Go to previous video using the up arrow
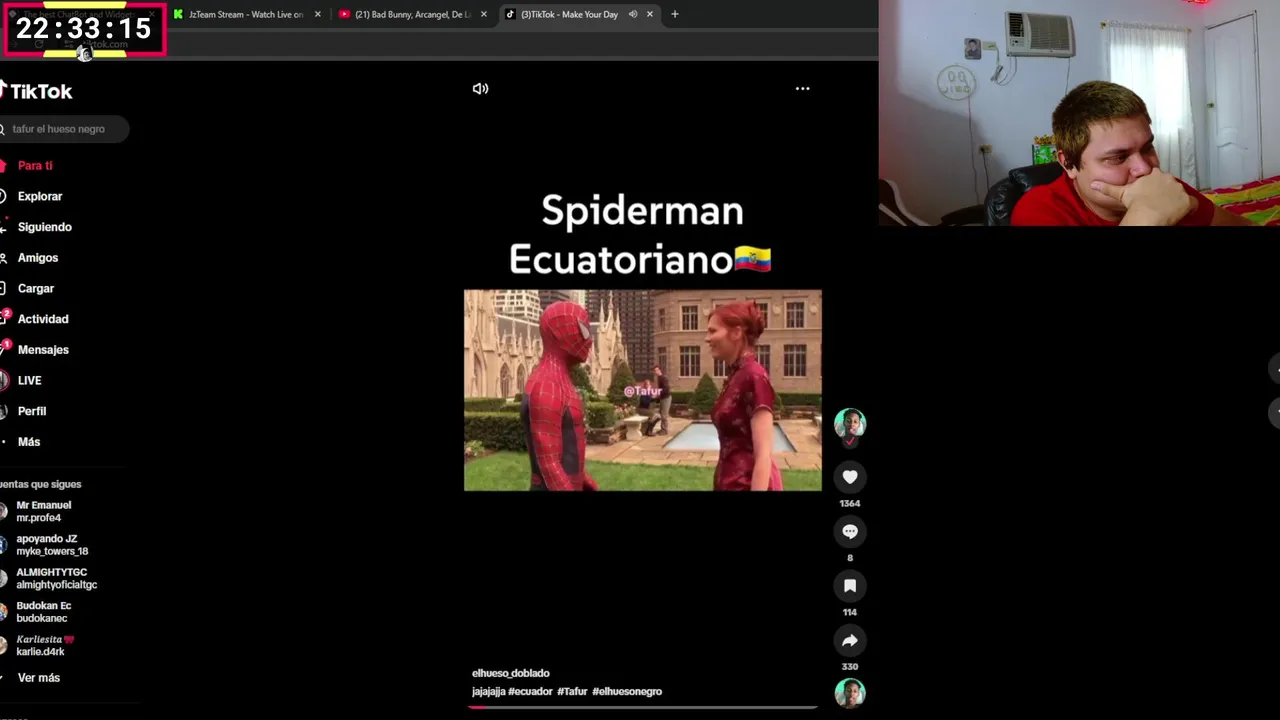 pos(1275,369)
